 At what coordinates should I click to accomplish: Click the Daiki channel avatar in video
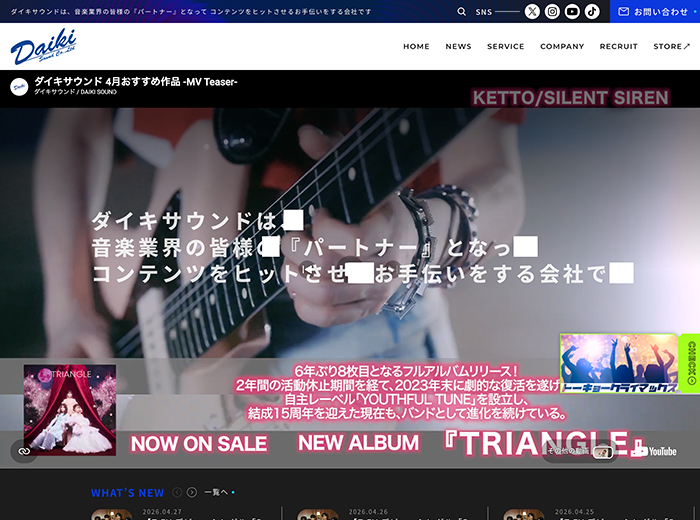click(19, 86)
